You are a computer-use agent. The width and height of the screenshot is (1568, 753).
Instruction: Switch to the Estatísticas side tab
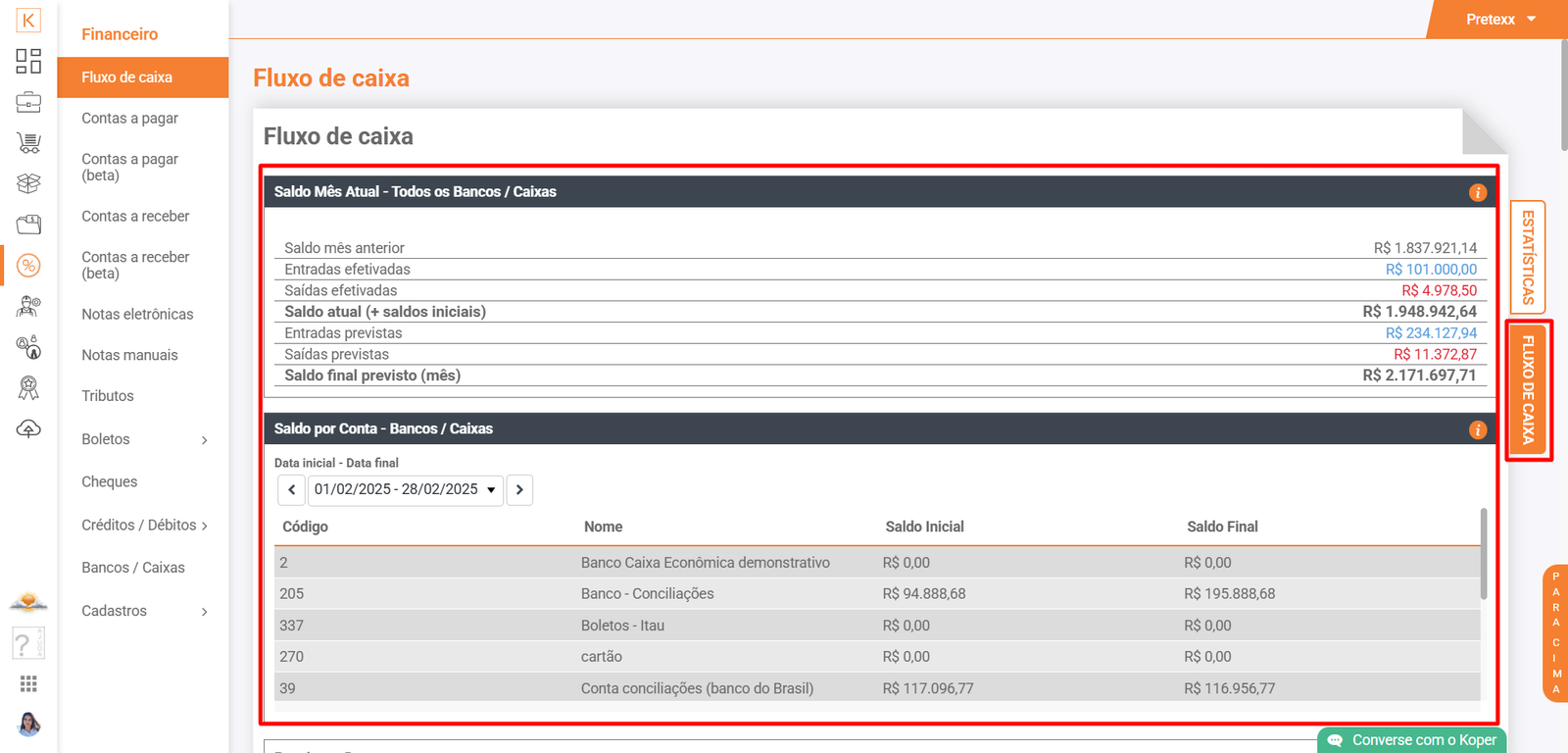[x=1527, y=257]
